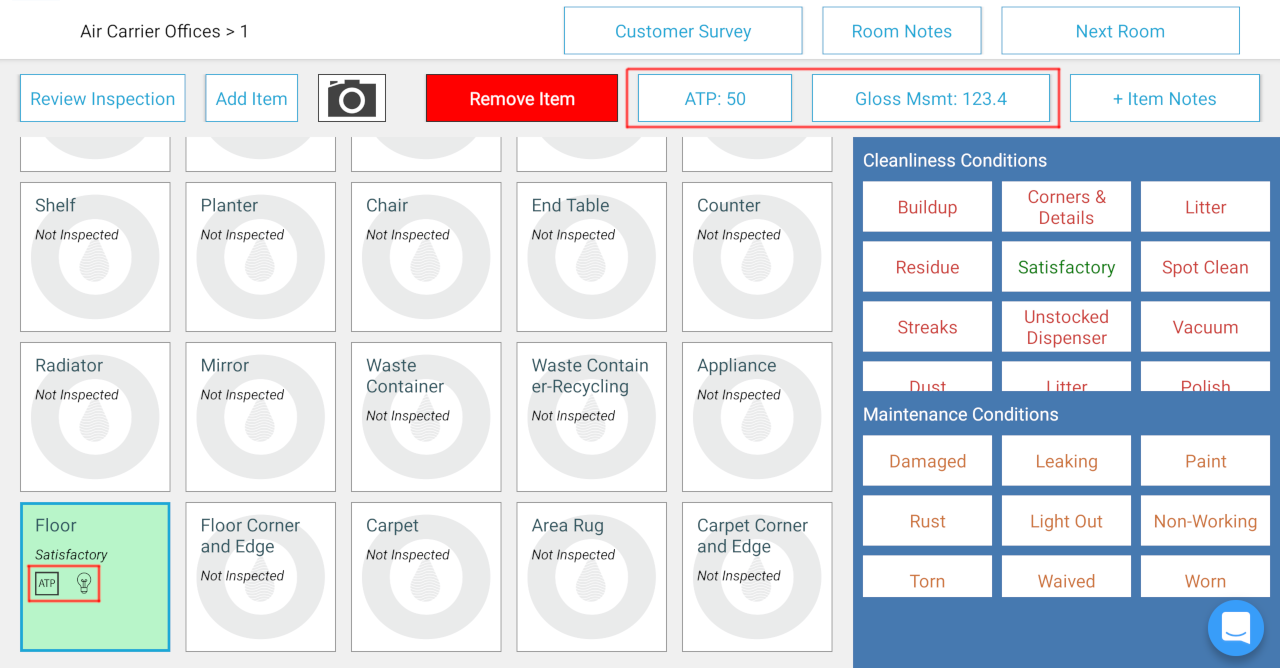1280x668 pixels.
Task: Toggle the Buildup cleanliness condition
Action: pyautogui.click(x=927, y=207)
